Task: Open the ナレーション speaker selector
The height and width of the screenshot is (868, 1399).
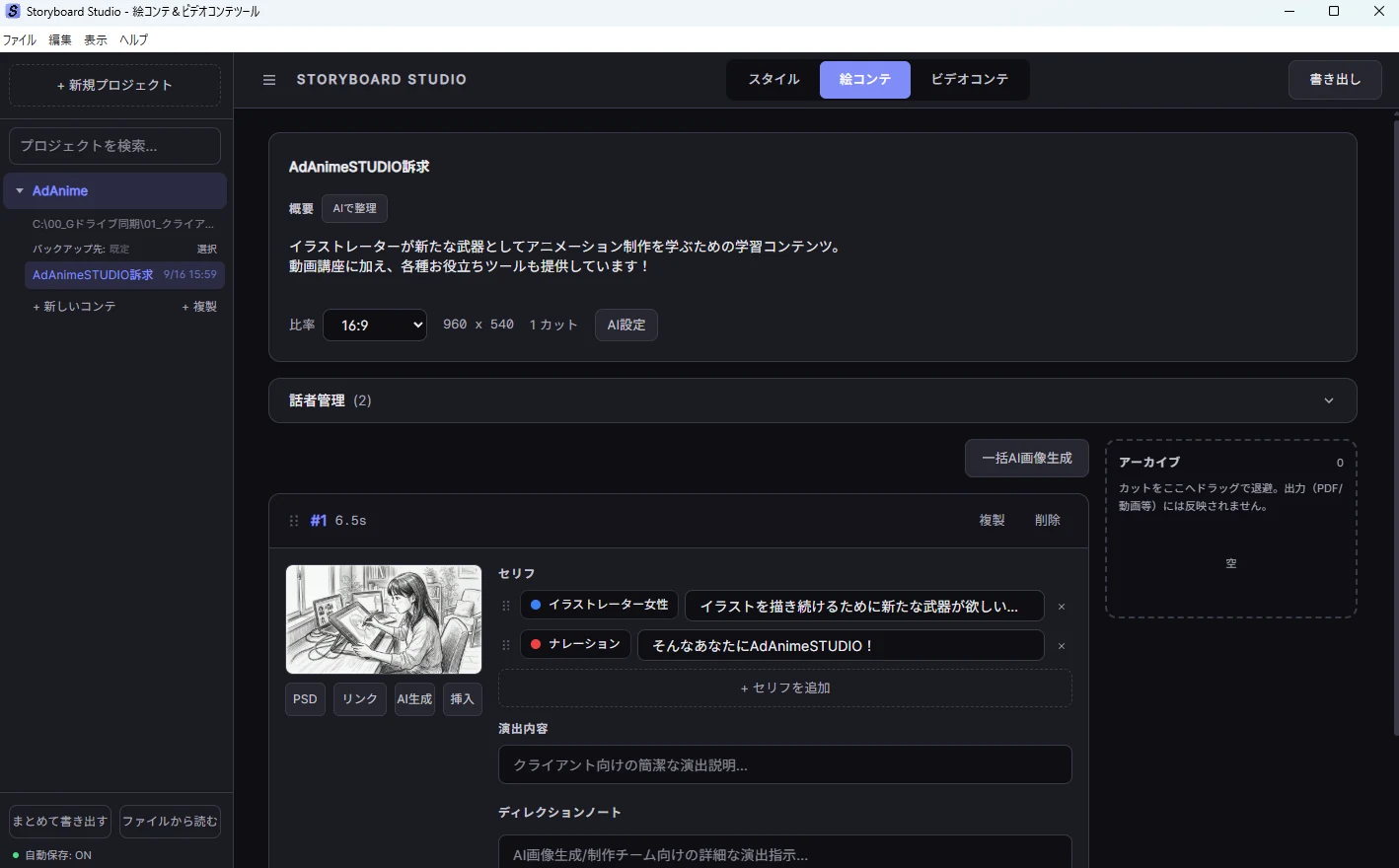Action: pyautogui.click(x=575, y=644)
